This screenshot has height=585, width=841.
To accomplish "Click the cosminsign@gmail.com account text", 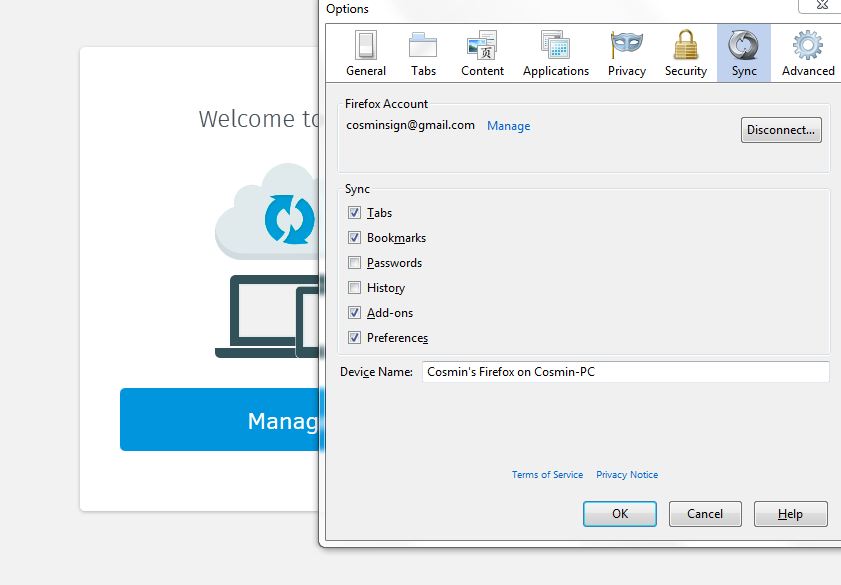I will pos(410,125).
